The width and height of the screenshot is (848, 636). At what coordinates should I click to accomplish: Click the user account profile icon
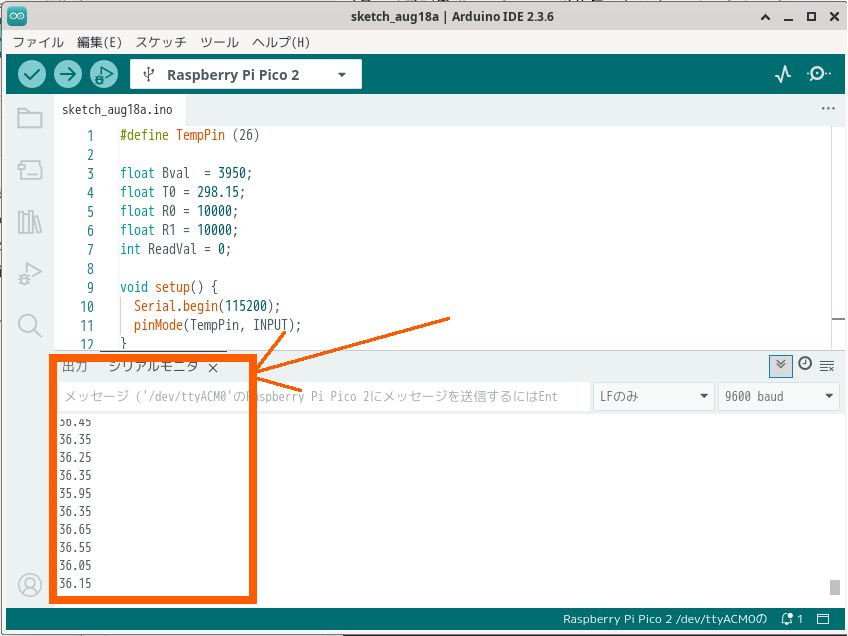pyautogui.click(x=30, y=585)
